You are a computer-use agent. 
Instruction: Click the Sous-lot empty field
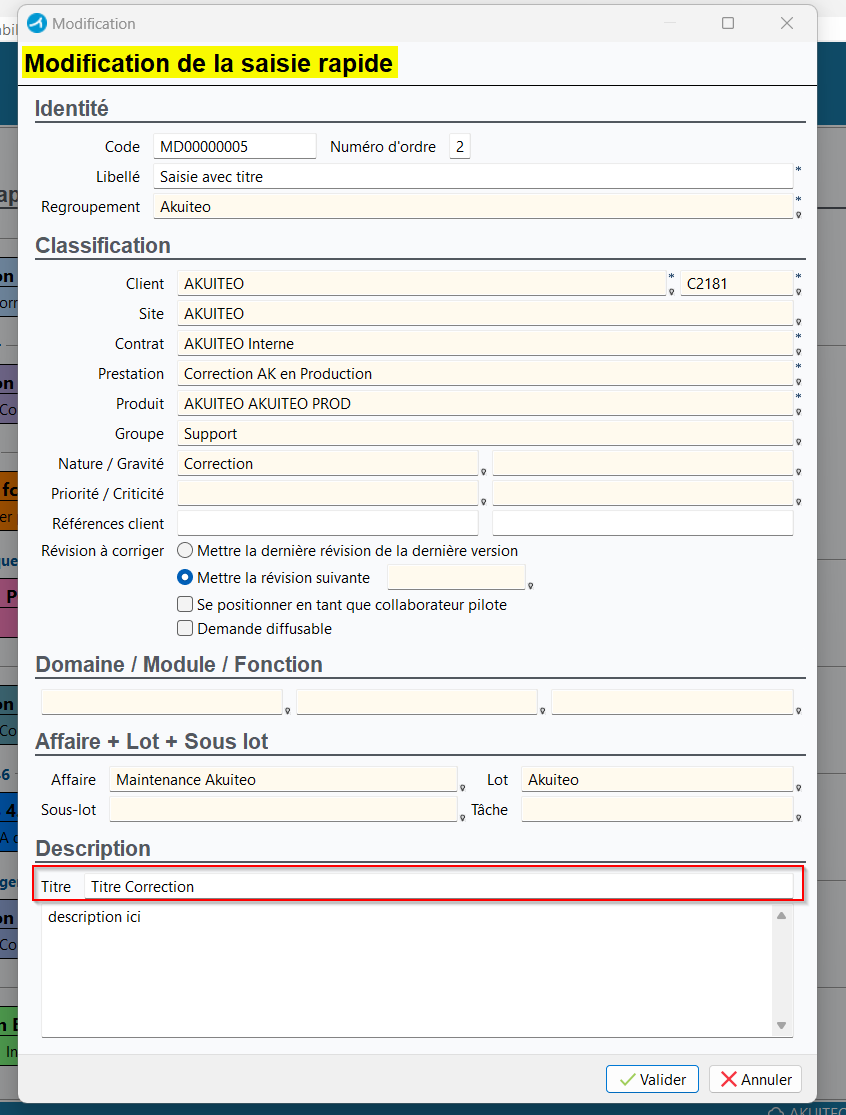(283, 809)
